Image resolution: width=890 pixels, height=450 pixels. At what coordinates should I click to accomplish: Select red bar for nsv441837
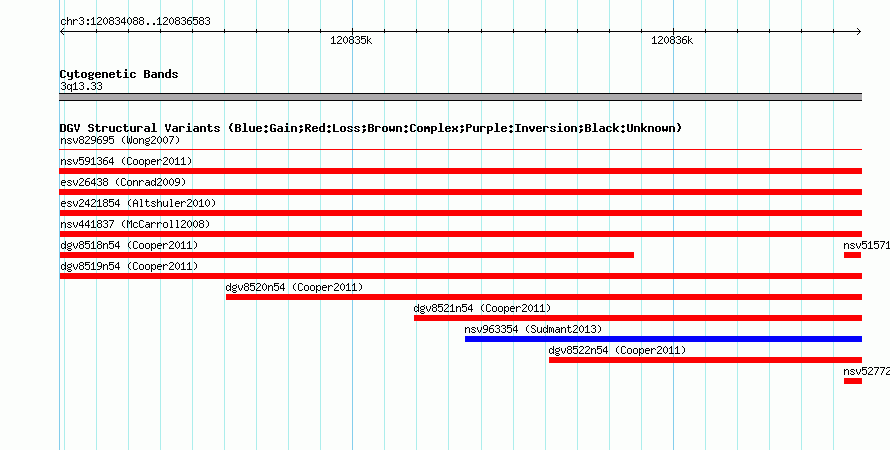point(461,234)
